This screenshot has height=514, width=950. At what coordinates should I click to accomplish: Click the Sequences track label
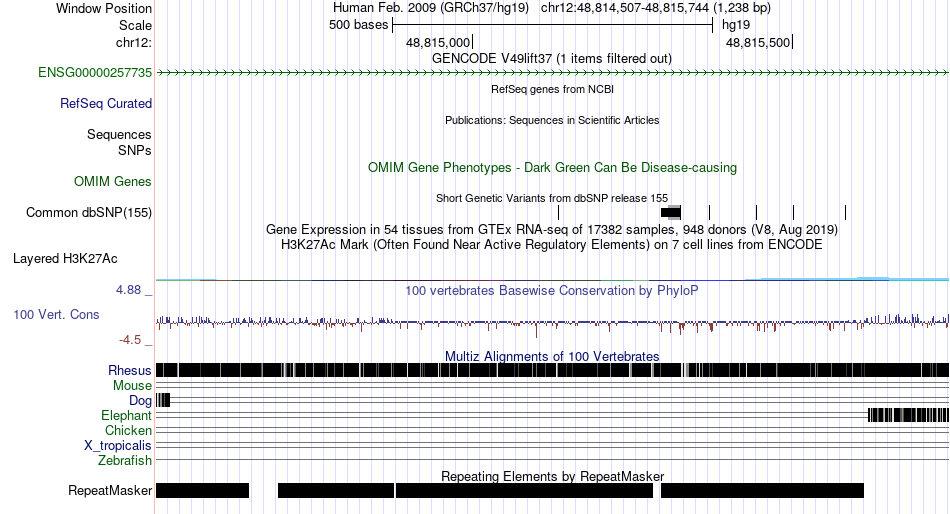(119, 135)
